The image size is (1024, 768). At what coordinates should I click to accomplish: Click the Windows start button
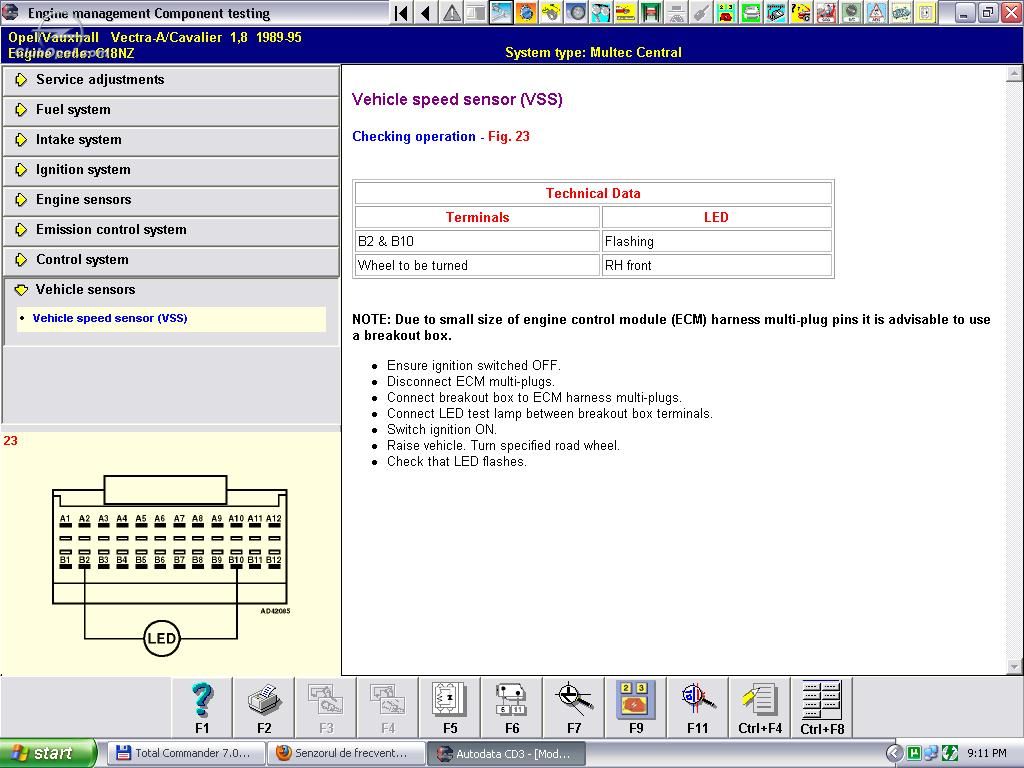coord(48,753)
